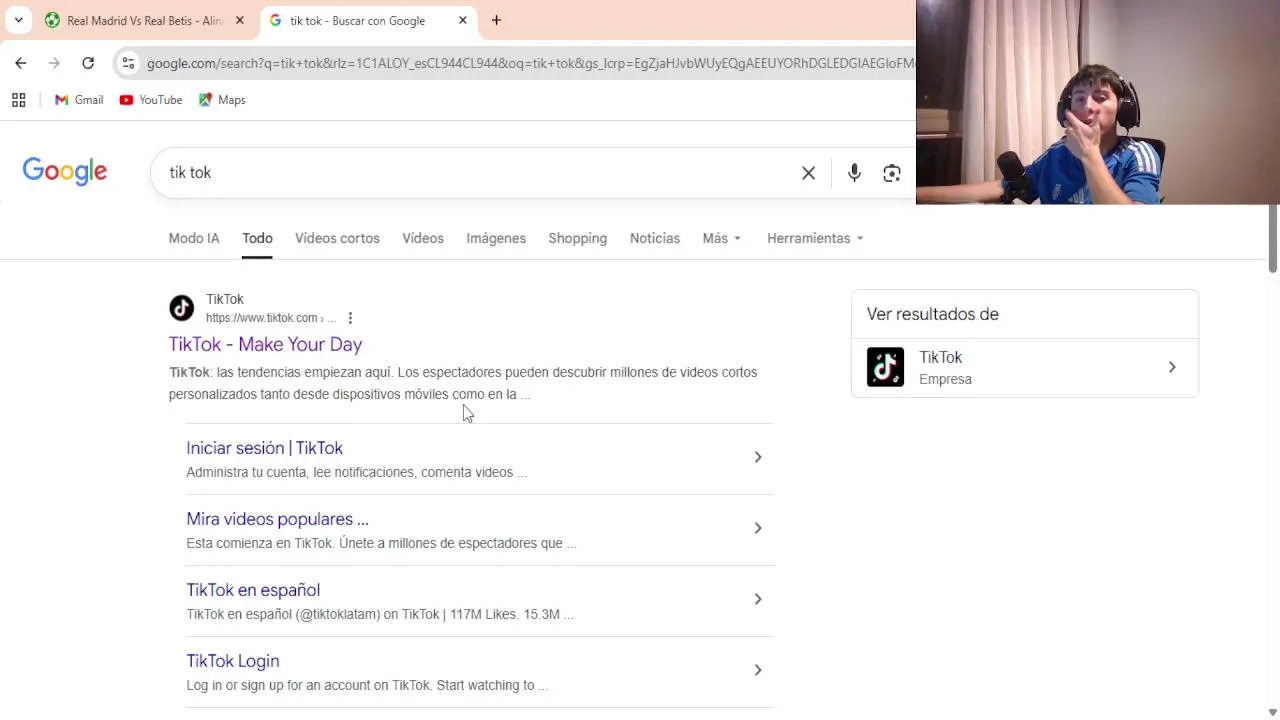Close the Real Madrid Vs Real Betis tab
Screen dimensions: 1280x720
(239, 20)
